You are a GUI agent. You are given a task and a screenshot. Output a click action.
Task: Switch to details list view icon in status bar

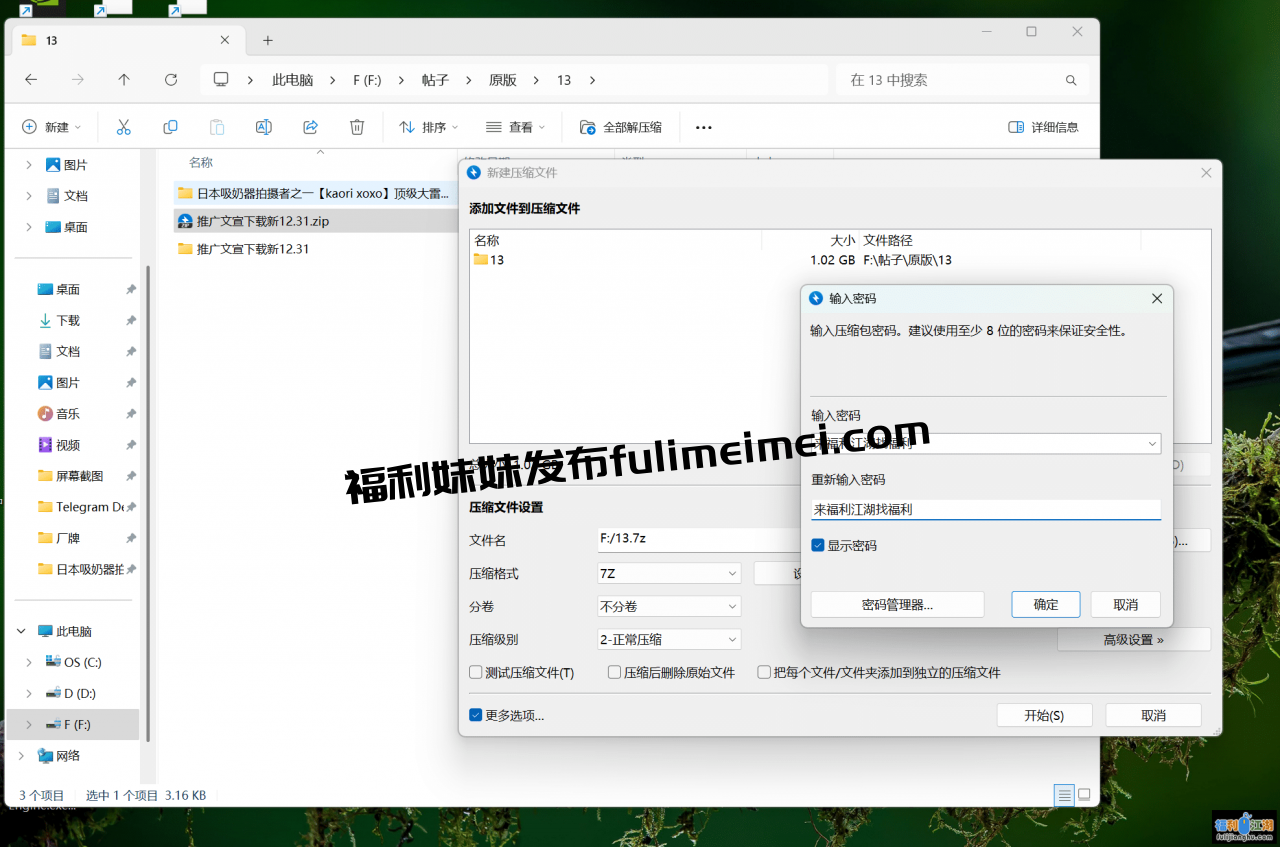pyautogui.click(x=1064, y=795)
